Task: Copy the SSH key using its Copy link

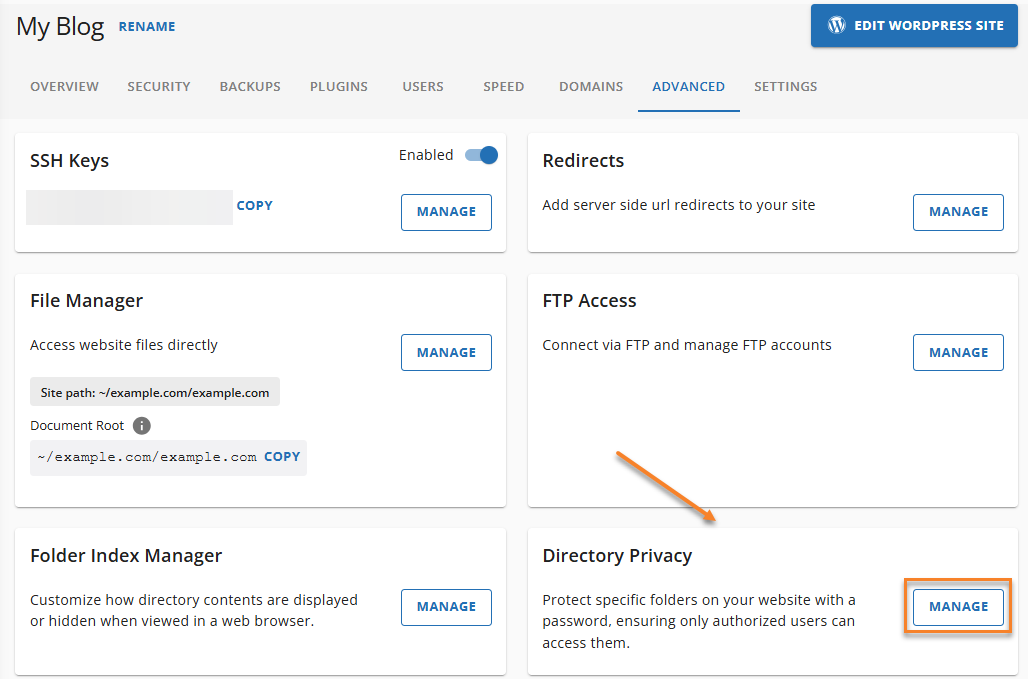Action: pos(254,205)
